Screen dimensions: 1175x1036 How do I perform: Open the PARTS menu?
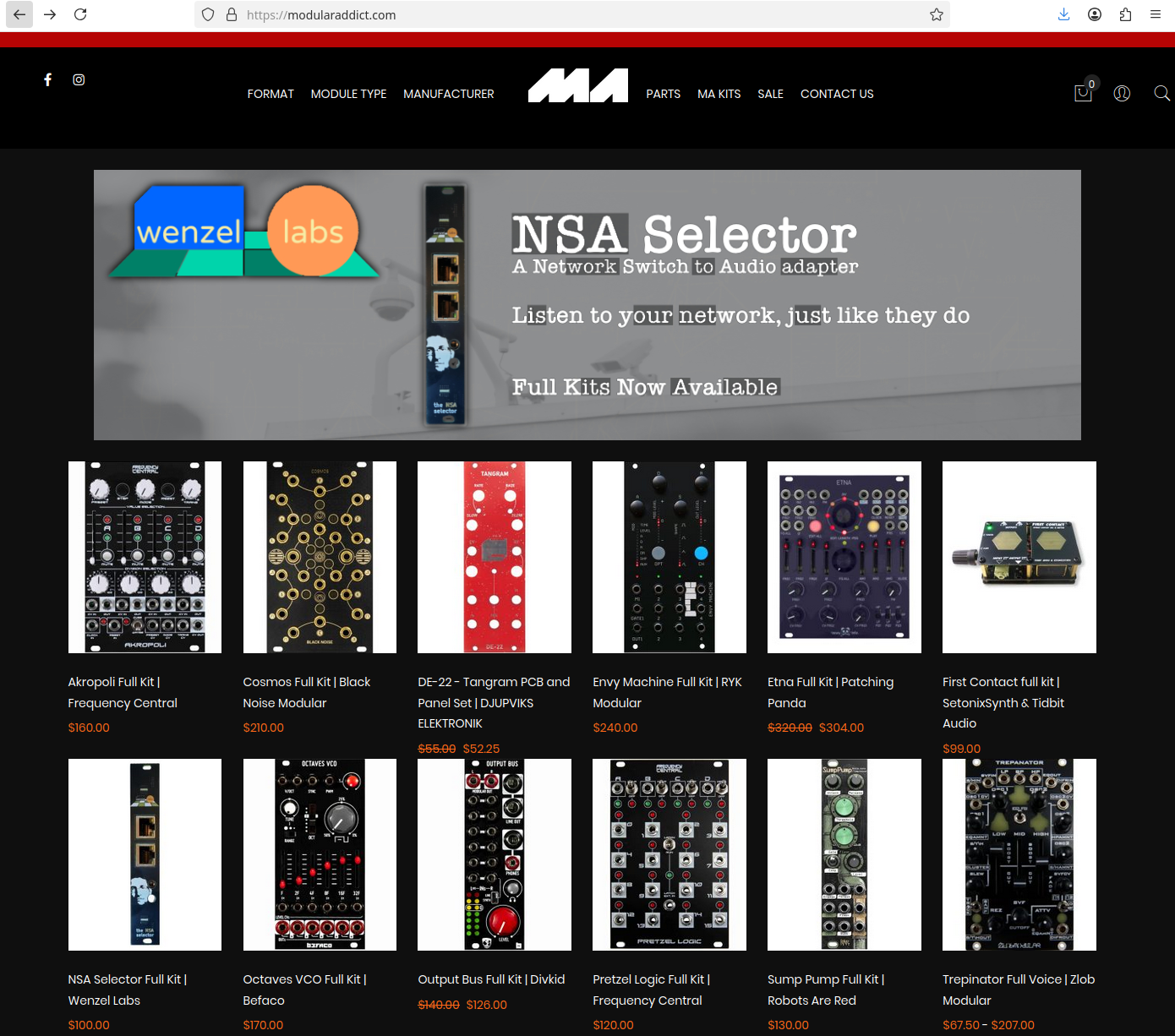click(x=664, y=94)
